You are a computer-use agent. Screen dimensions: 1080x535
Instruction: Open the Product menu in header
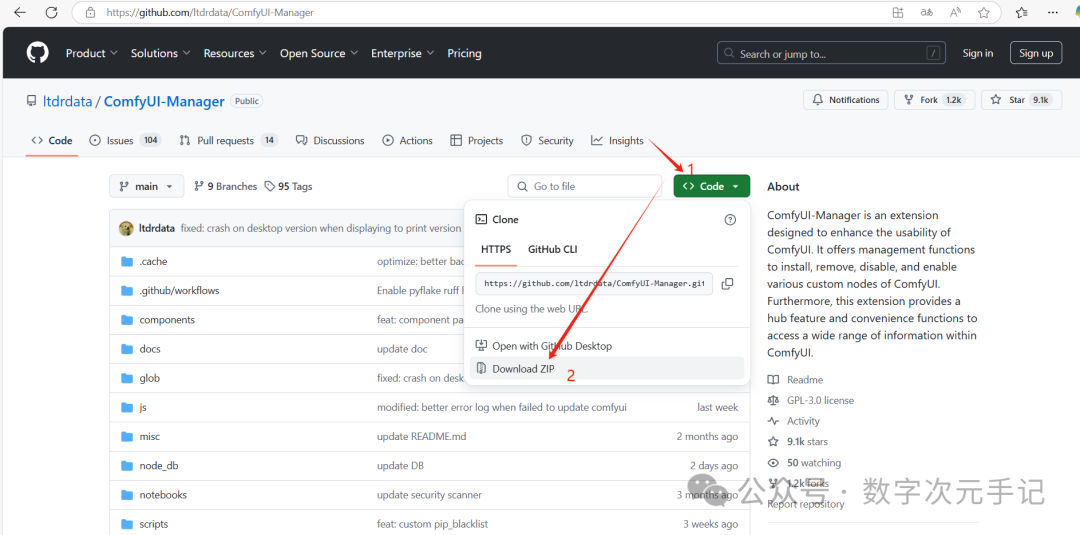91,53
